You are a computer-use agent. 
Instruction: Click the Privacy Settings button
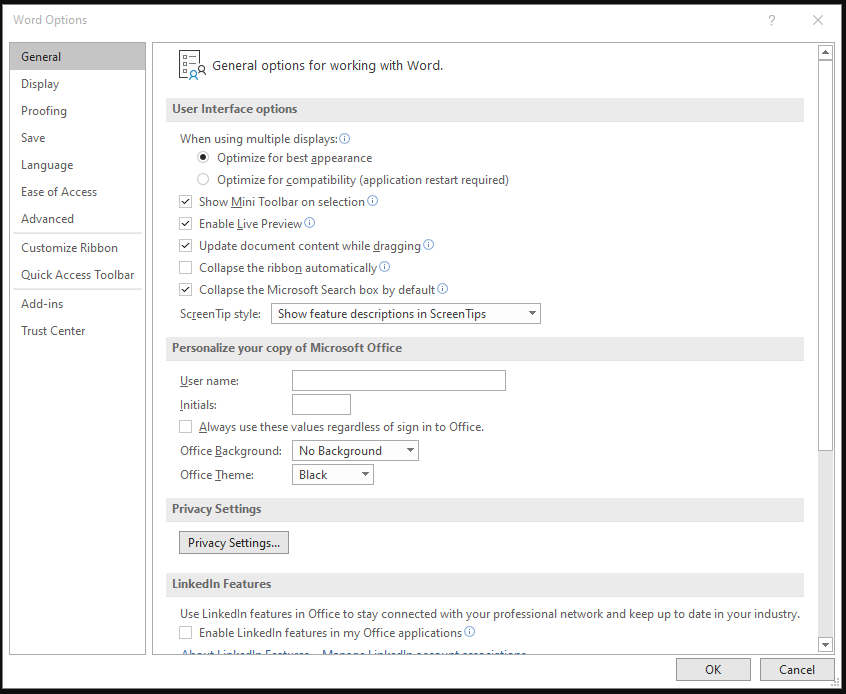click(233, 543)
